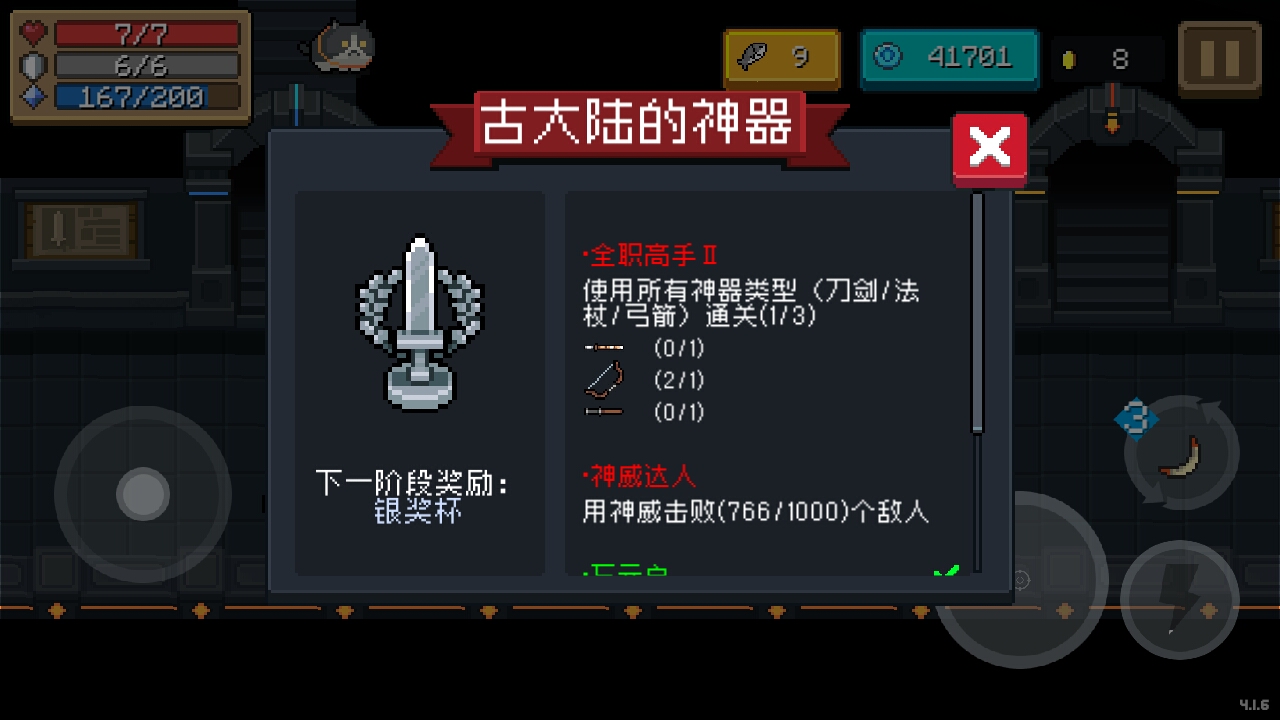Tap the green checkmark on completed achievement
The height and width of the screenshot is (720, 1280).
[946, 573]
